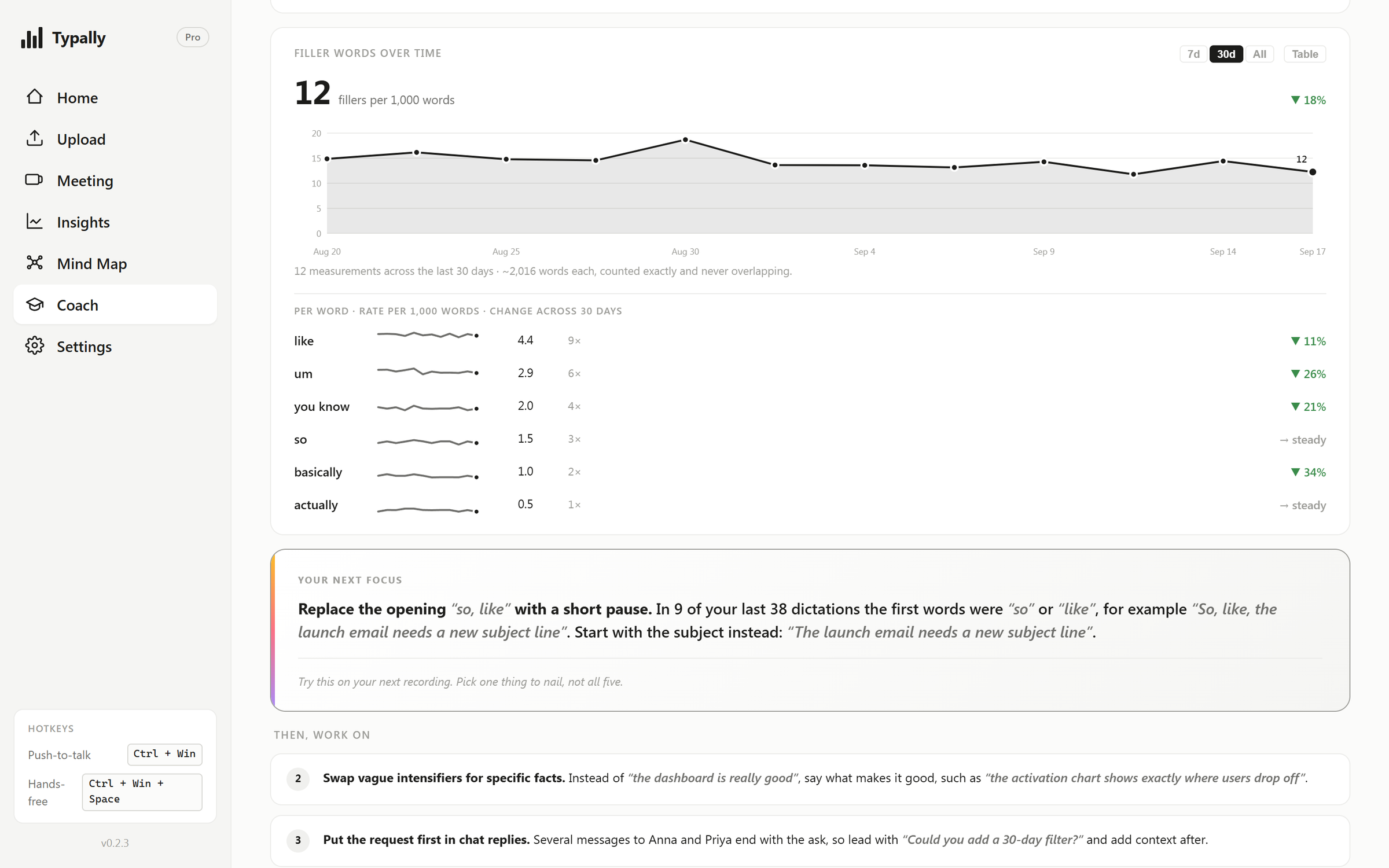Click the Ctrl + Win push-to-talk hotkey
Screen dimensions: 1389x868
(x=164, y=754)
